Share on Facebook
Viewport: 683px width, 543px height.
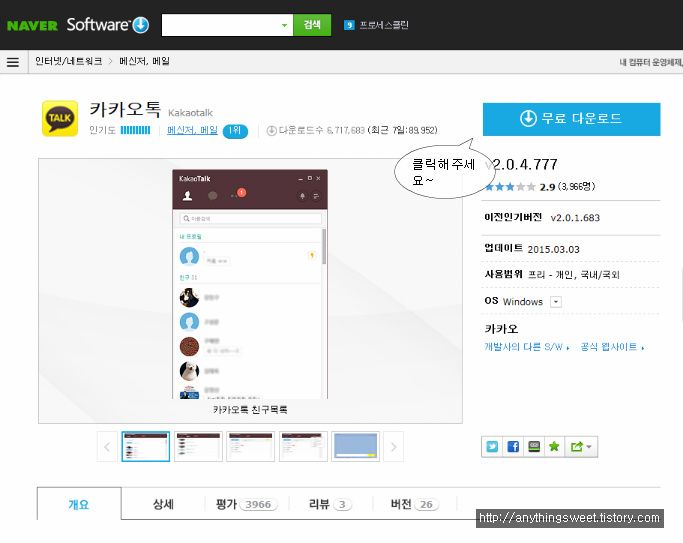coord(513,447)
